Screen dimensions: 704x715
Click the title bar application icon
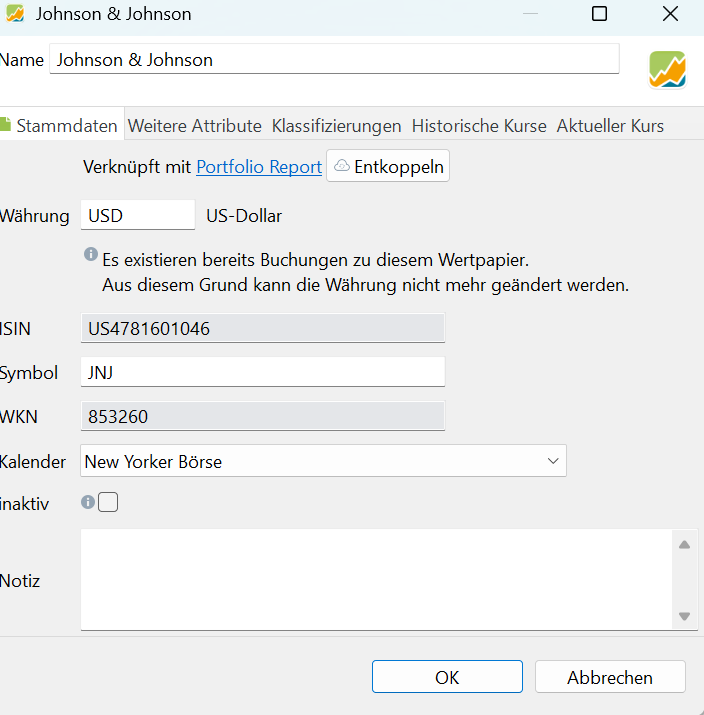[15, 14]
